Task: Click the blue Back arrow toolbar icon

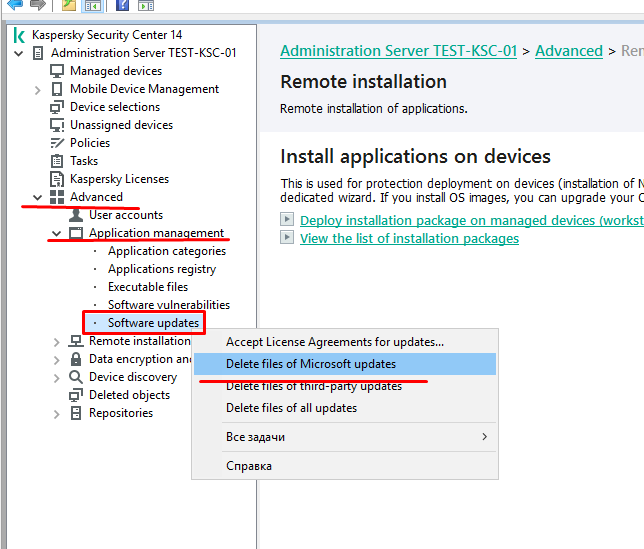Action: (x=15, y=5)
